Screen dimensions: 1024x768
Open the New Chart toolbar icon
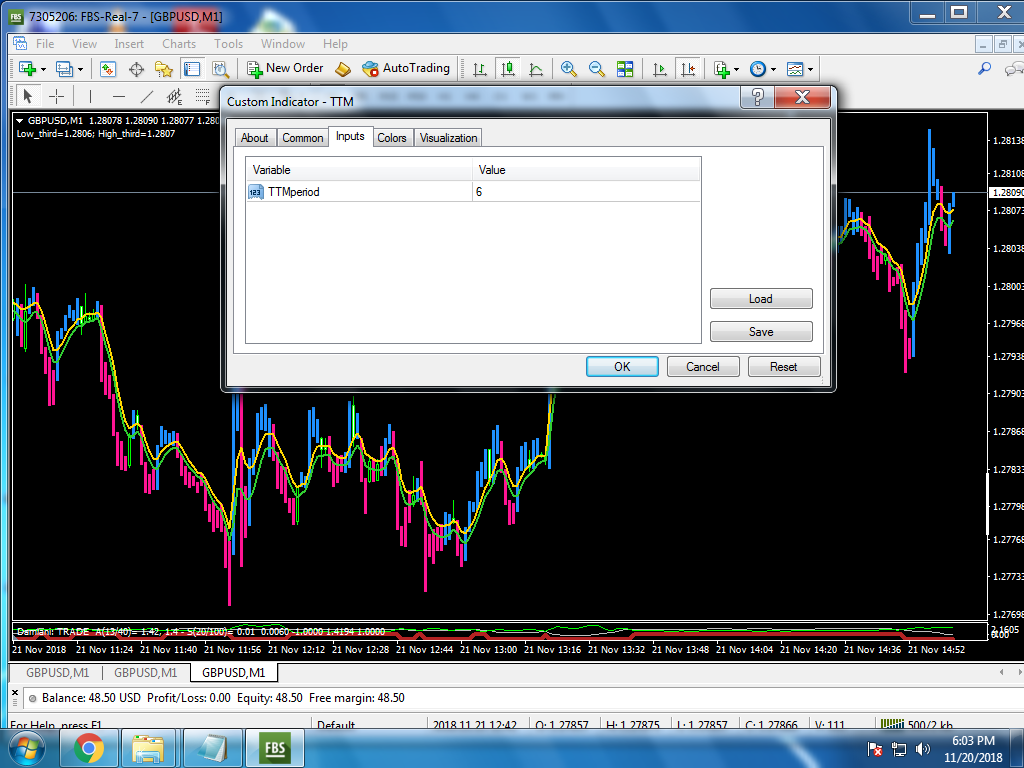(x=27, y=69)
